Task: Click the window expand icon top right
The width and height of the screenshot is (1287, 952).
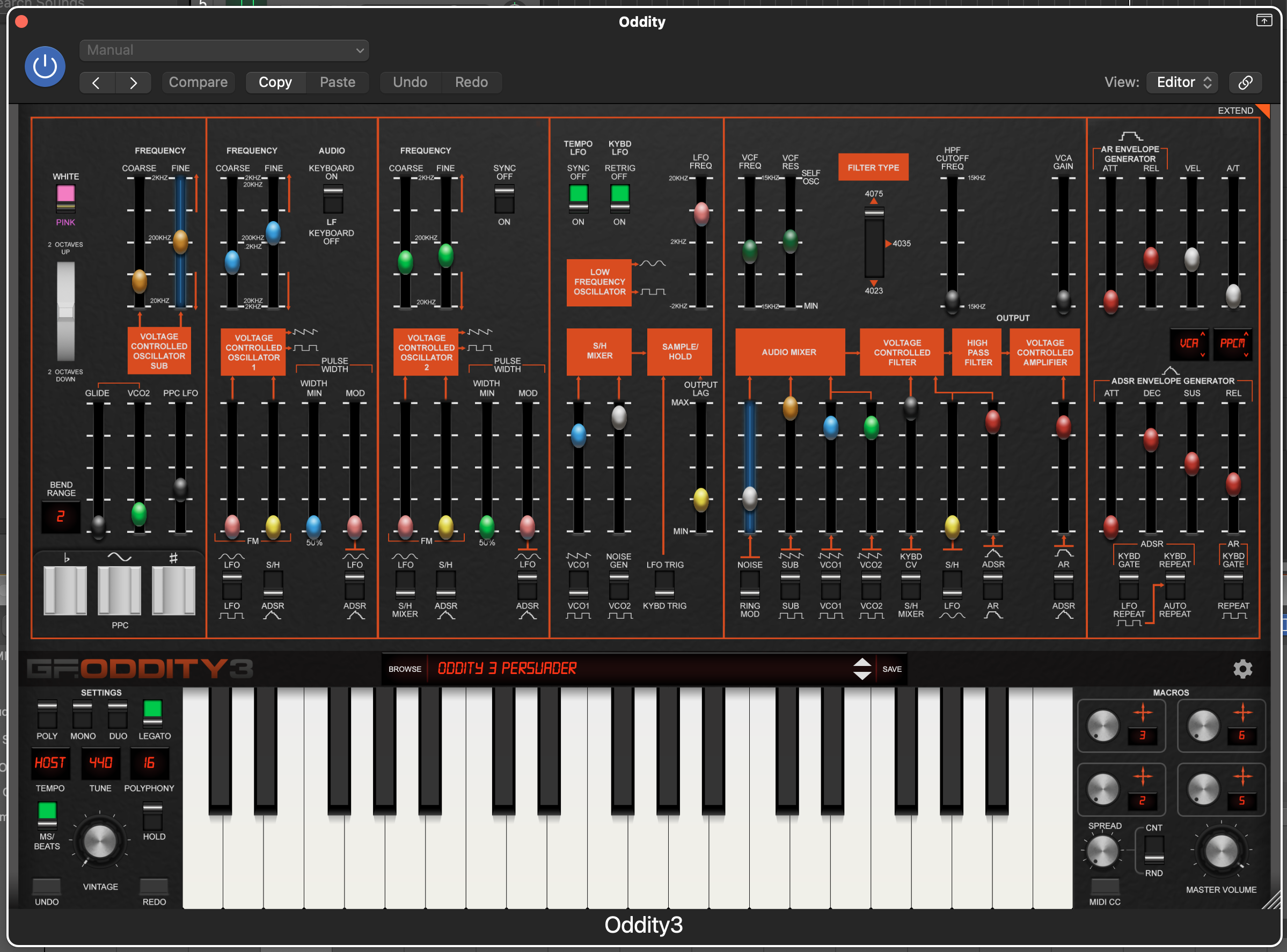Action: tap(1263, 21)
